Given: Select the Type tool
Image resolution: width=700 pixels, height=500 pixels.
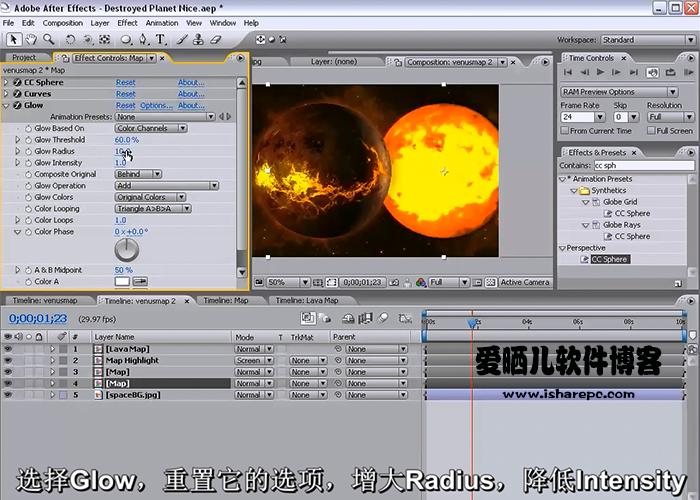Looking at the screenshot, I should pyautogui.click(x=160, y=40).
